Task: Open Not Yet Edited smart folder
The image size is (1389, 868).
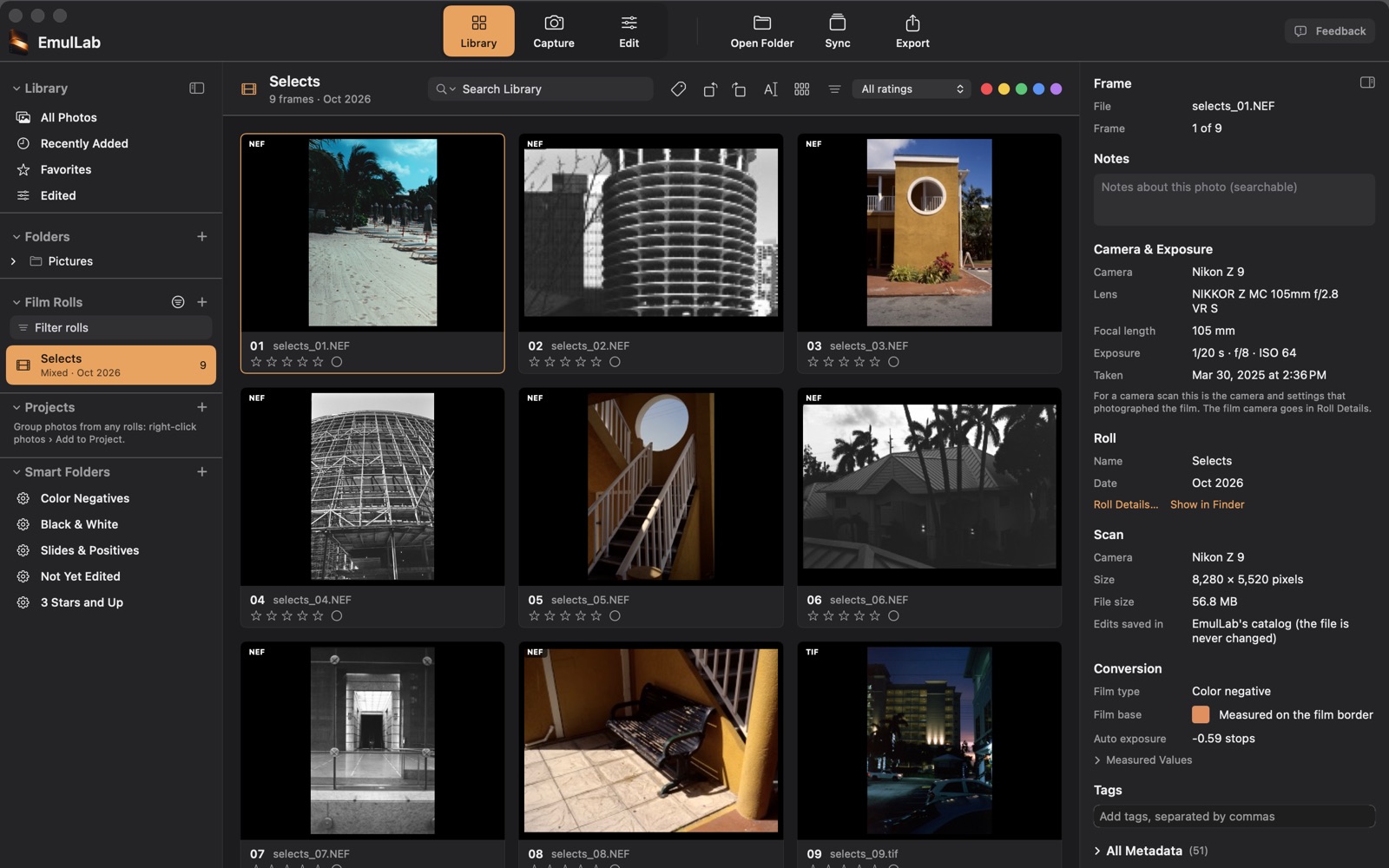Action: tap(111, 576)
